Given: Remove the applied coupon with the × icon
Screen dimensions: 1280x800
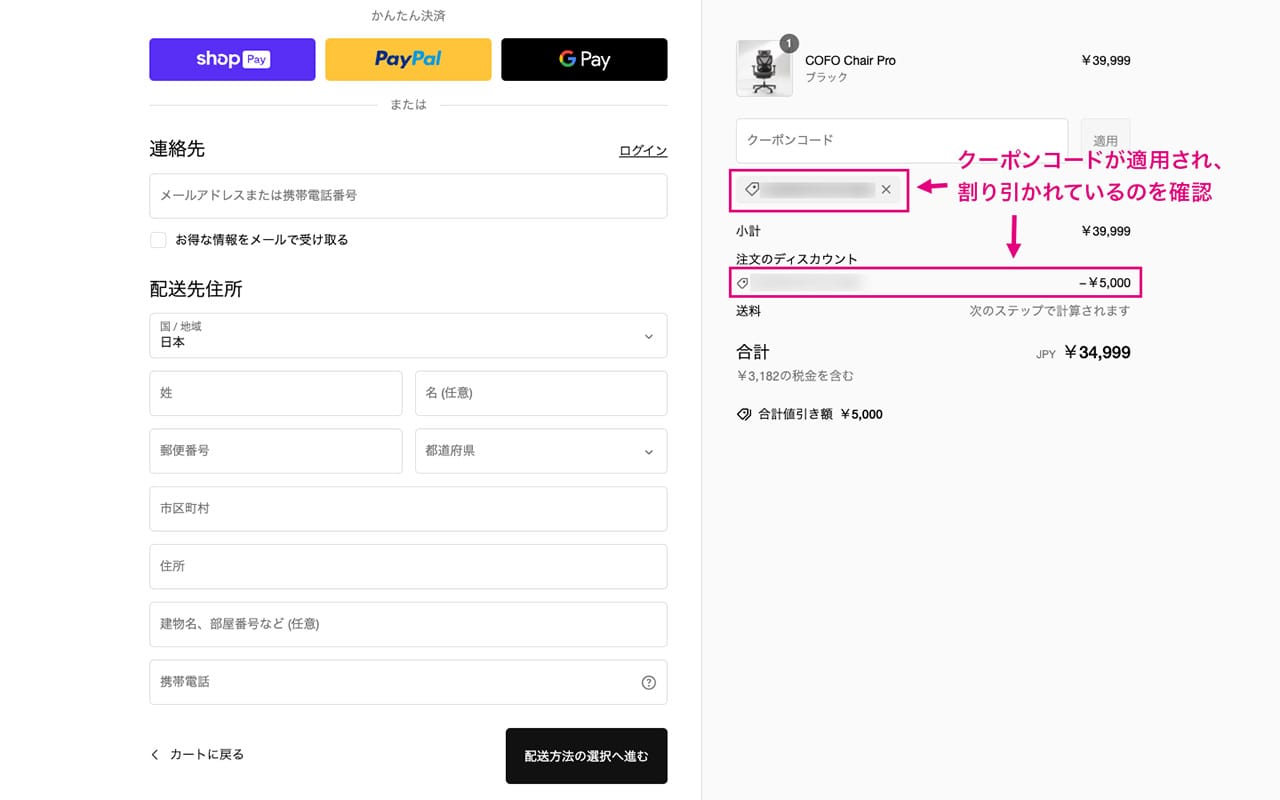Looking at the screenshot, I should [x=885, y=189].
